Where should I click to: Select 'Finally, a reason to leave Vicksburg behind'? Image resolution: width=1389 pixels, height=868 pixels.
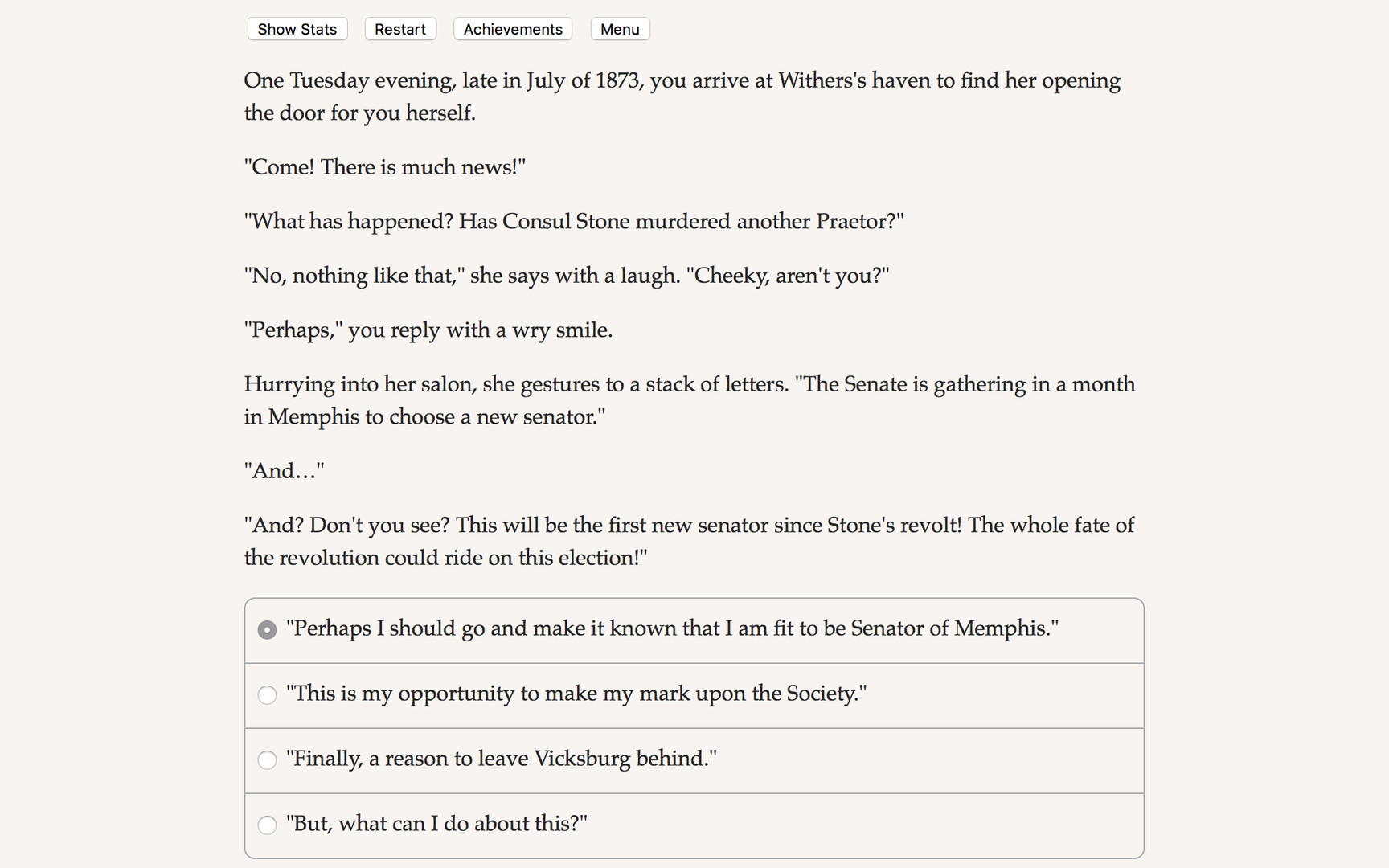click(500, 759)
